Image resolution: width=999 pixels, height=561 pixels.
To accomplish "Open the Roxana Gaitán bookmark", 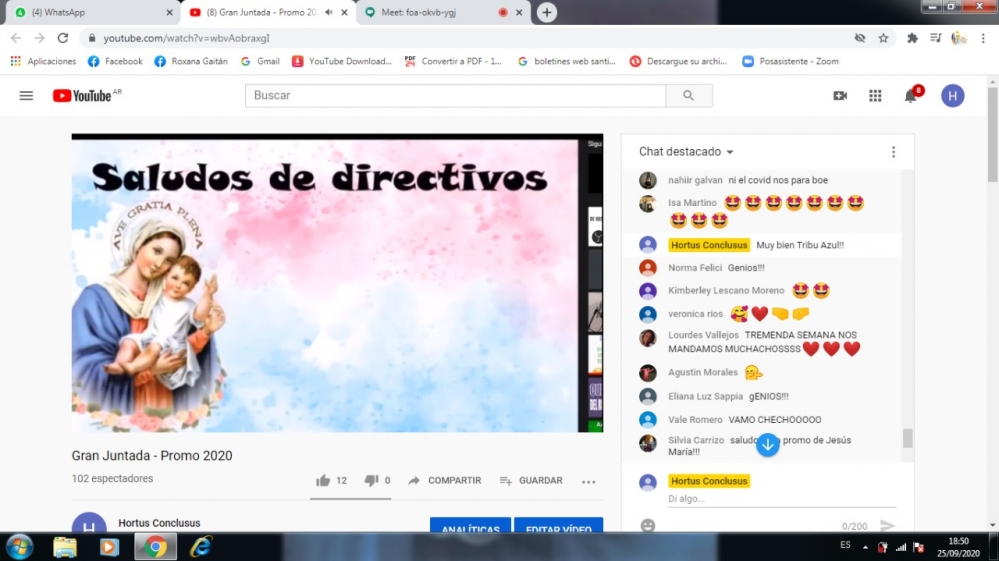I will 191,61.
